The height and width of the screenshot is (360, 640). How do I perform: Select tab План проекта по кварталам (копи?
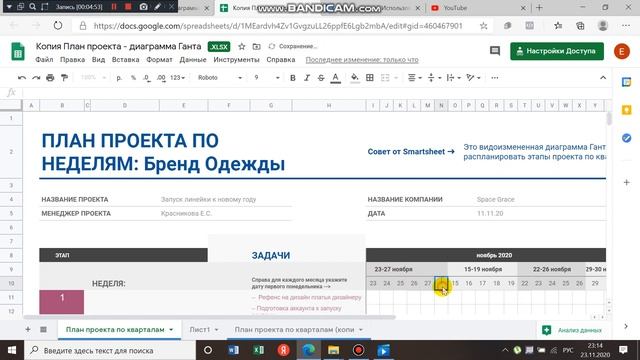[x=294, y=329]
